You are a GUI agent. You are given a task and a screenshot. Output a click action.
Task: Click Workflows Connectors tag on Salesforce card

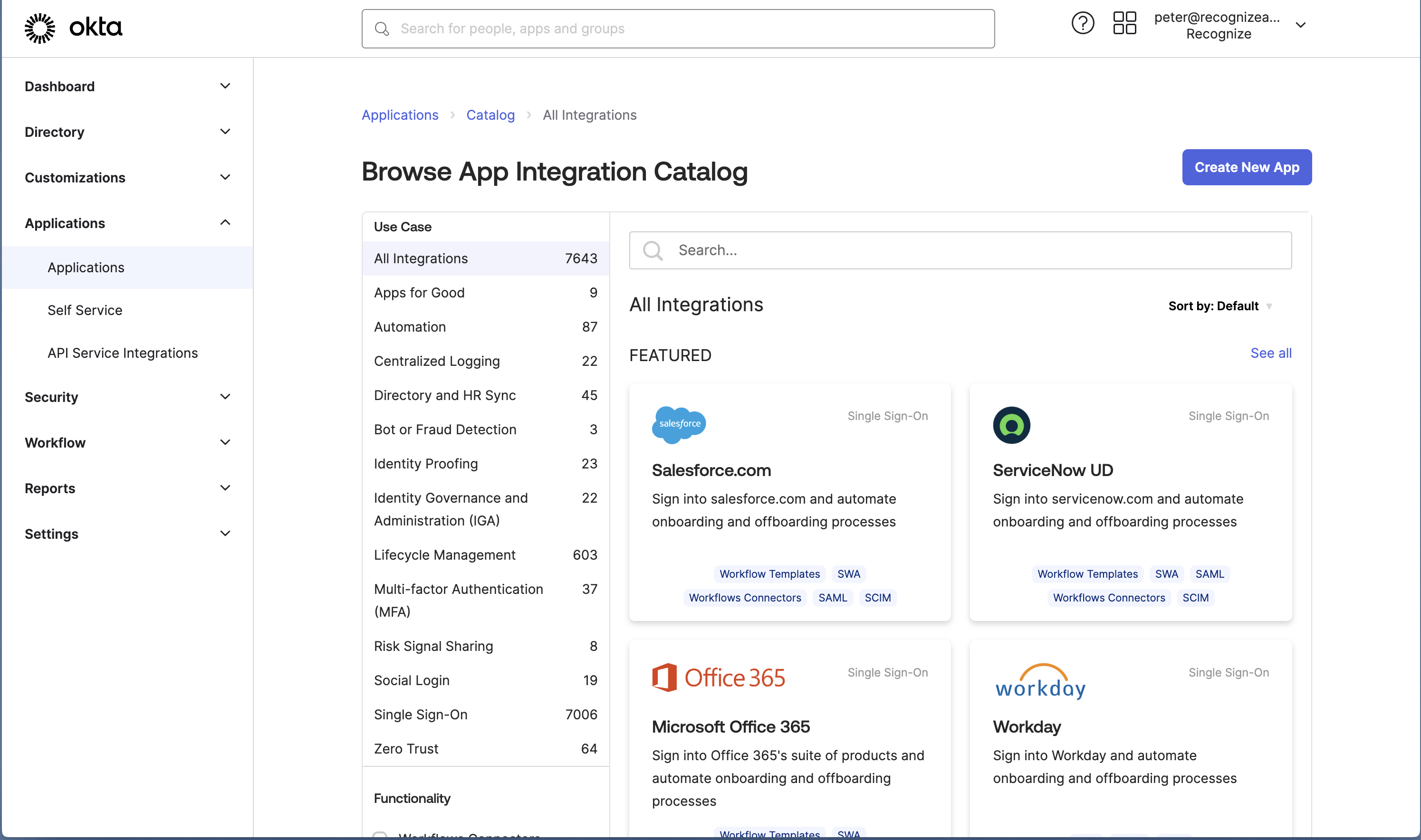744,598
